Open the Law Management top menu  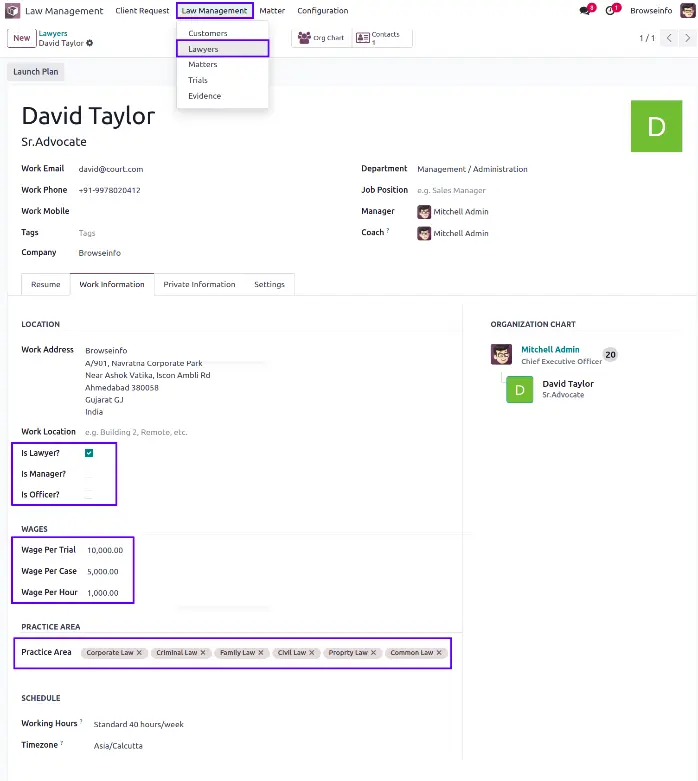[x=215, y=10]
